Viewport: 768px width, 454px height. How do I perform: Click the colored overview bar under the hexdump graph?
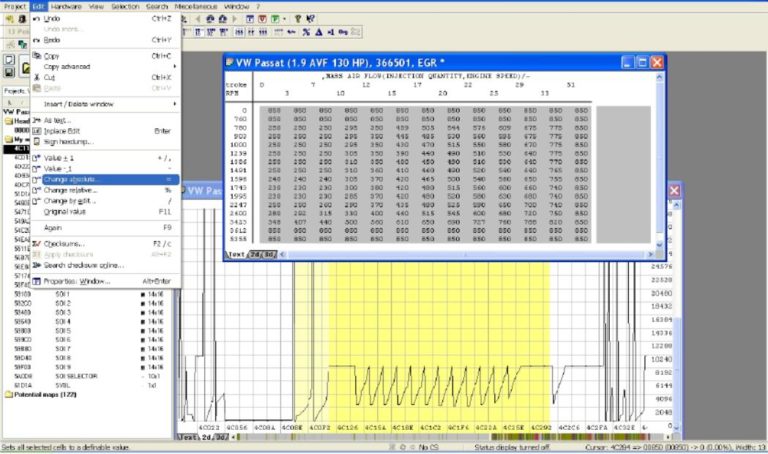click(451, 437)
